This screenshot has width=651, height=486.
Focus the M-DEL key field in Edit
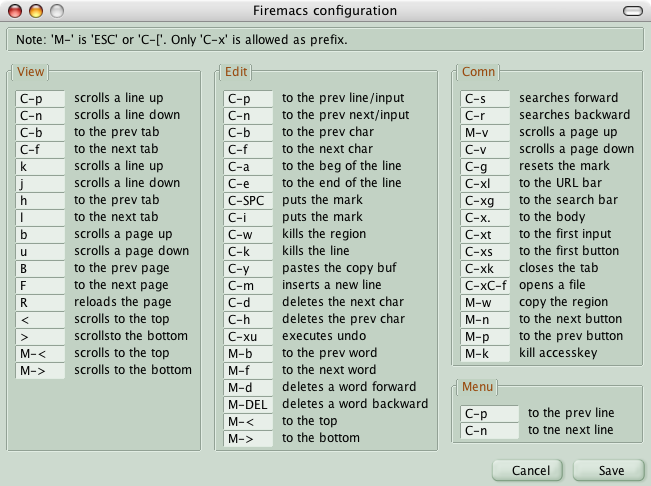[x=248, y=405]
